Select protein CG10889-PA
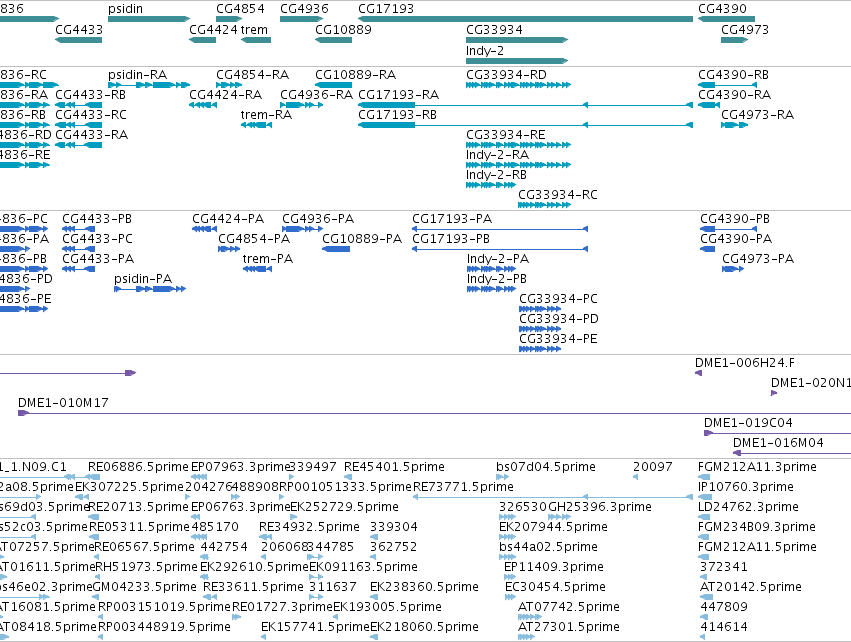The image size is (851, 642). point(362,239)
